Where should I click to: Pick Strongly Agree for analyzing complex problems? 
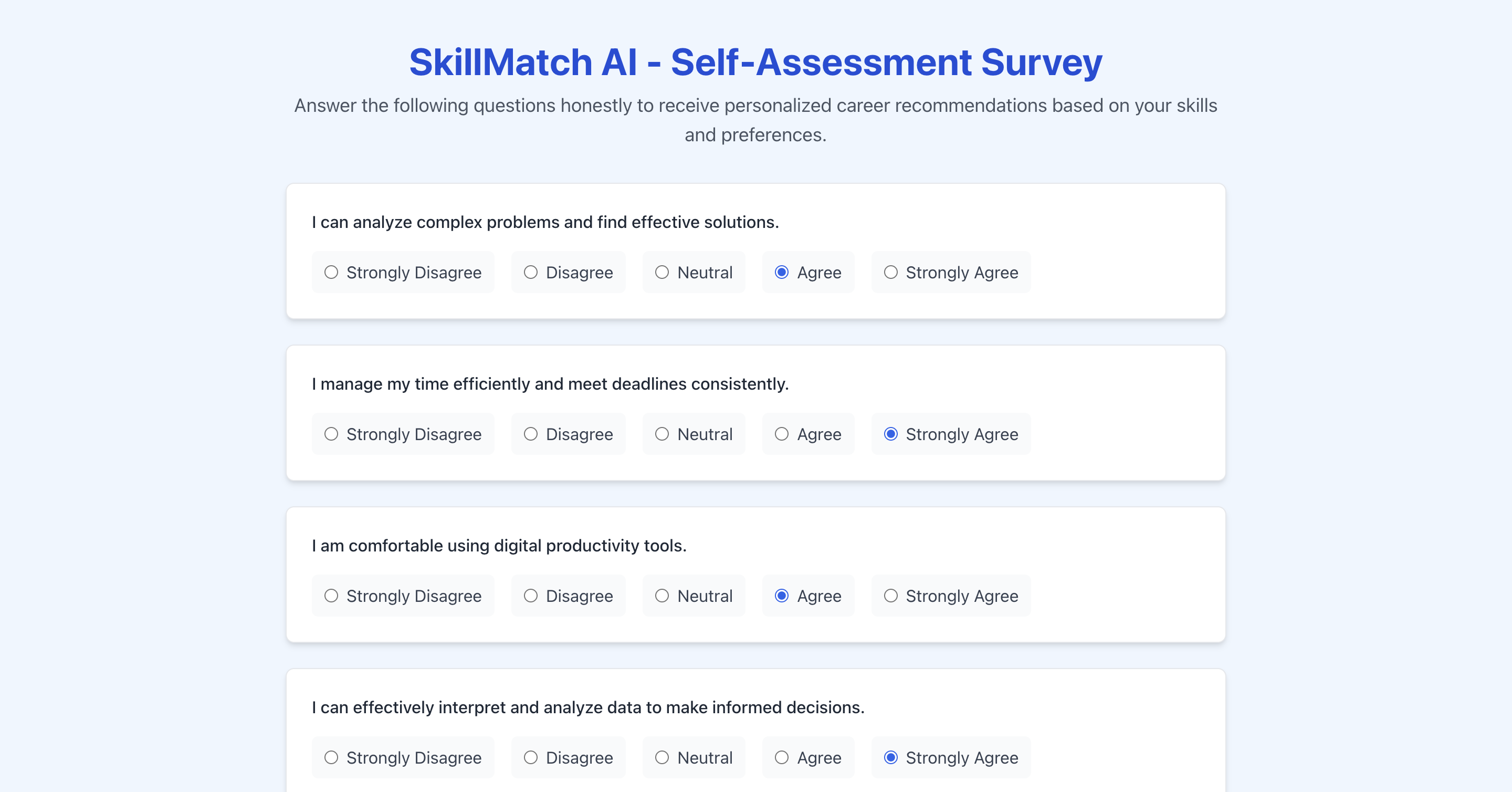click(x=891, y=273)
